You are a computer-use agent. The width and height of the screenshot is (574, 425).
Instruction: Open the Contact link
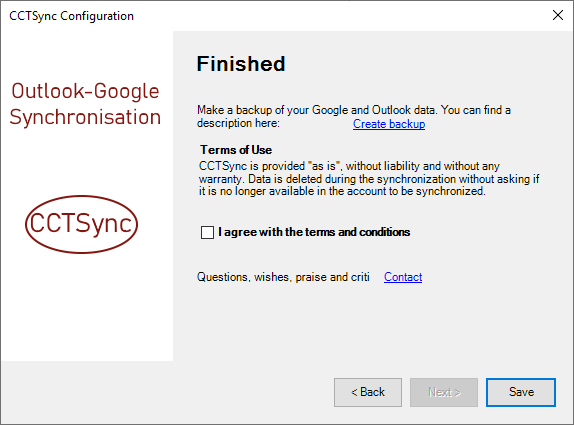click(x=403, y=277)
